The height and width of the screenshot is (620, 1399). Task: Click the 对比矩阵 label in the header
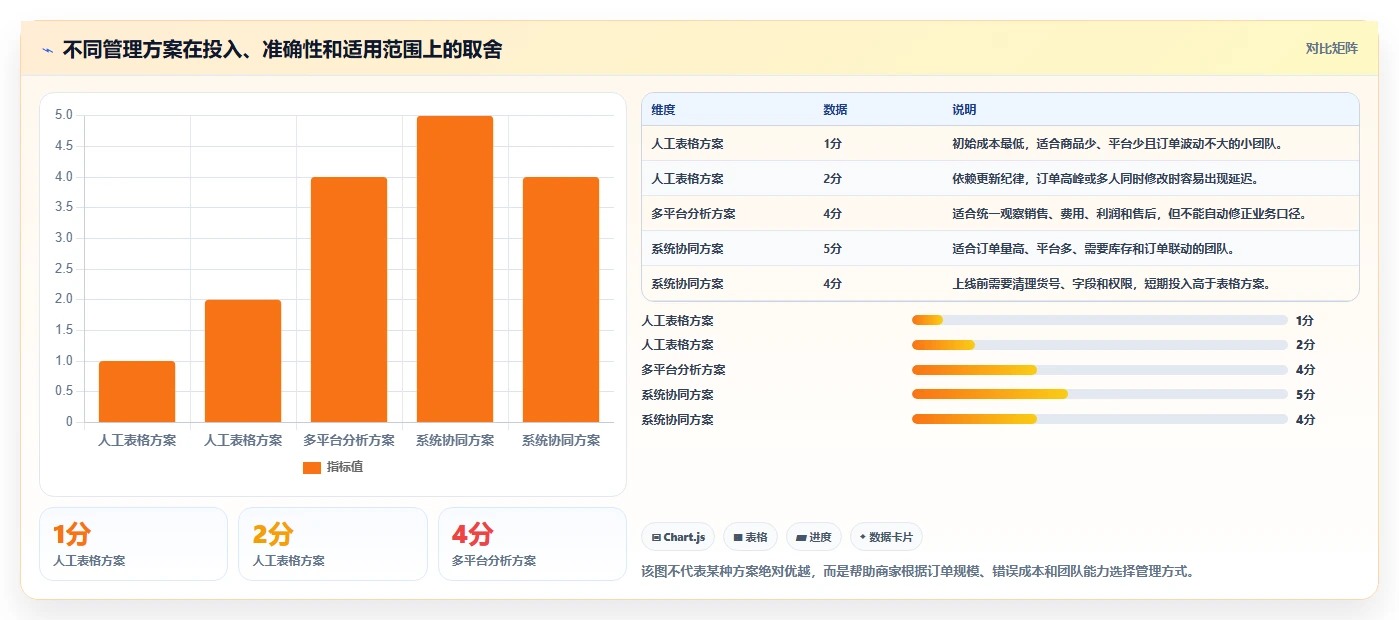click(1331, 48)
